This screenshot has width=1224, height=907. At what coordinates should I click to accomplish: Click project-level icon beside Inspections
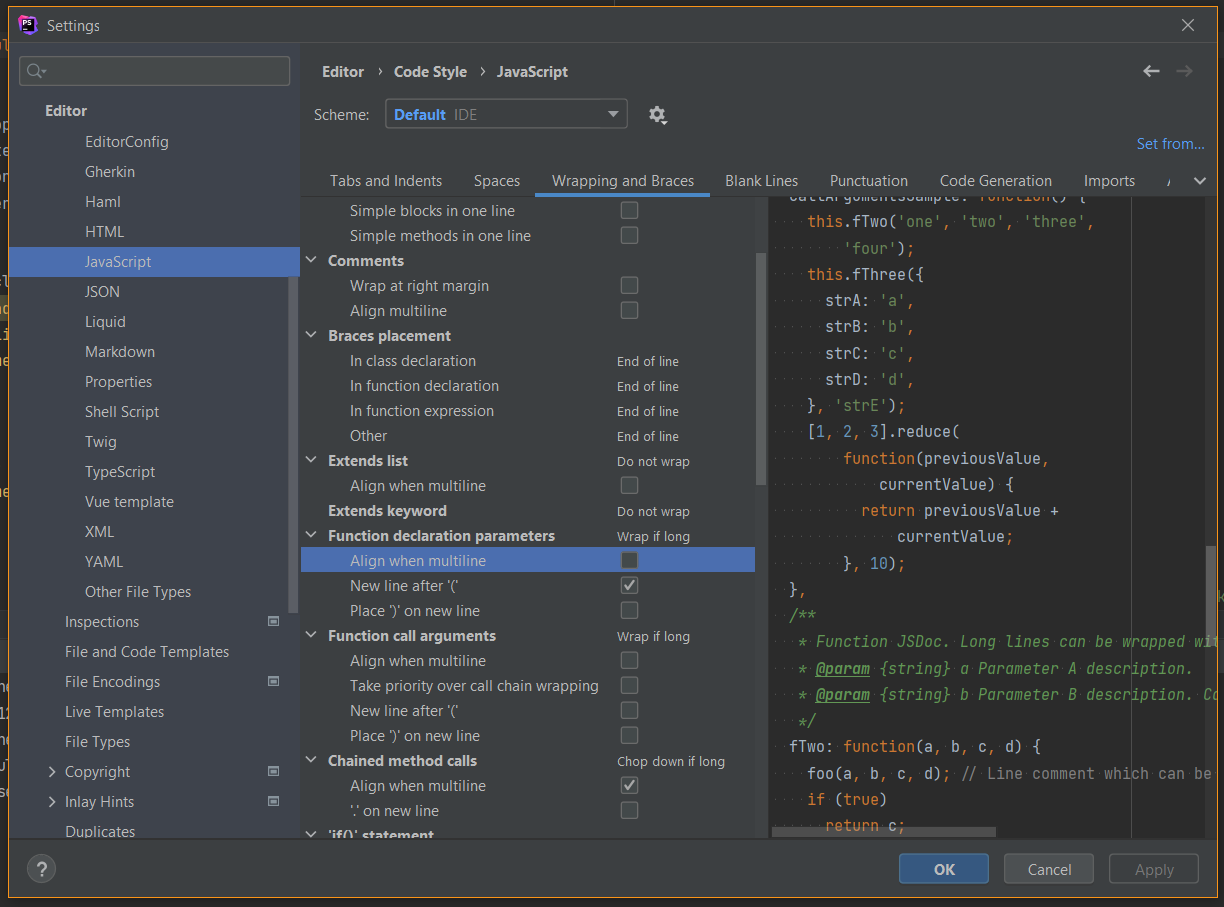click(273, 622)
